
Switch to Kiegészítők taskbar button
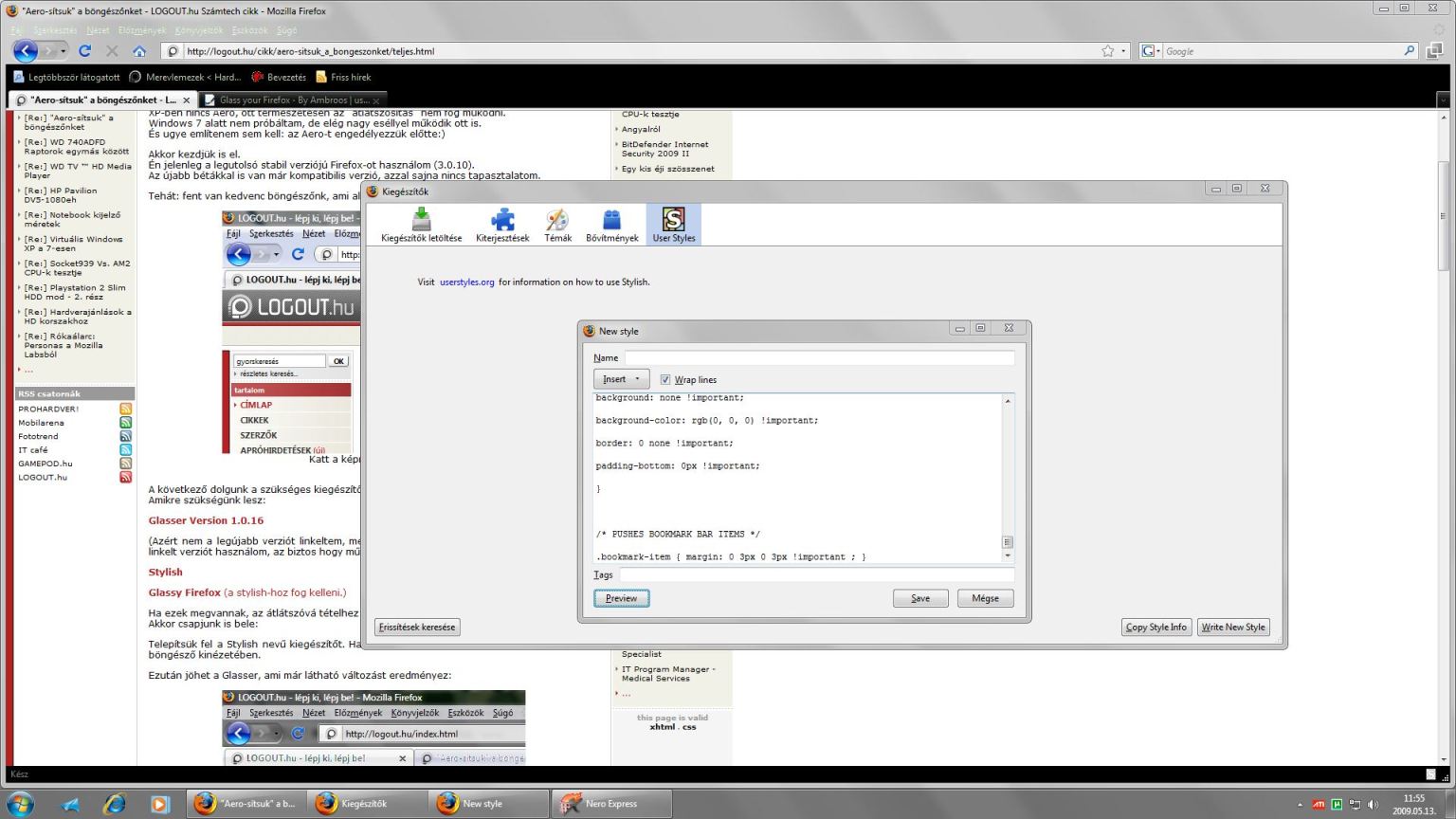pos(368,804)
